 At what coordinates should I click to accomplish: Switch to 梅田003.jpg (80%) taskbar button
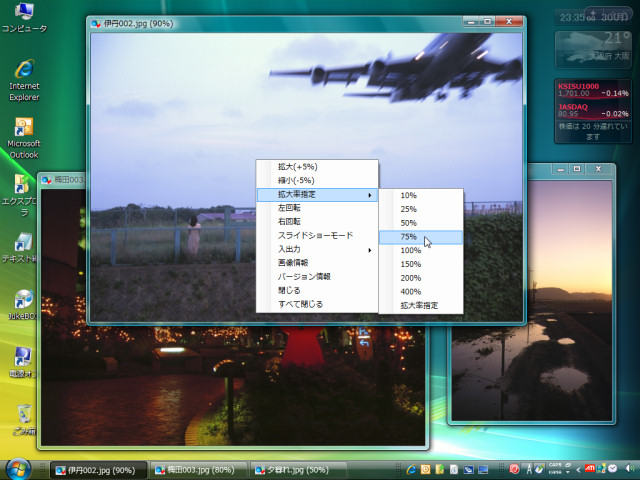click(x=198, y=471)
